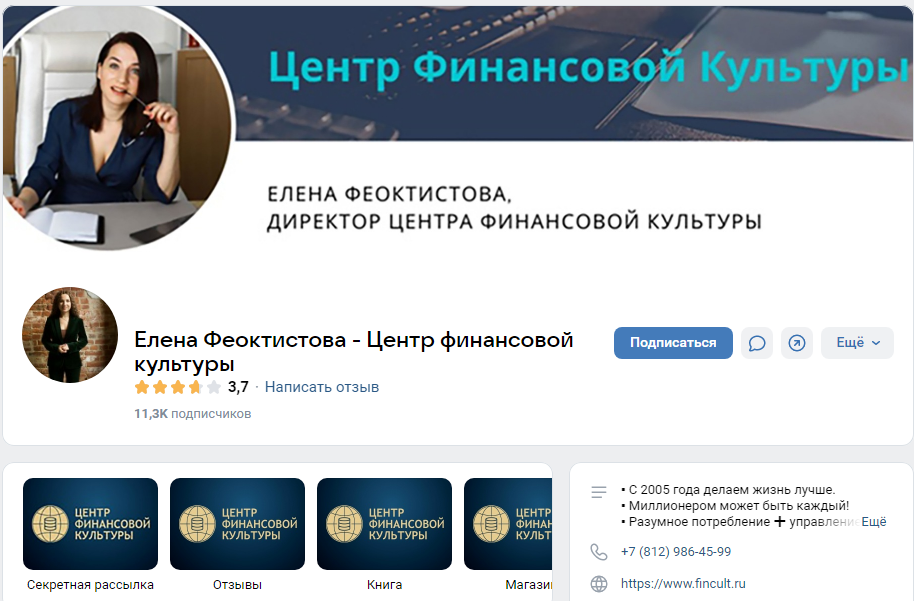View the 11,3K подписчиков list
914x601 pixels.
(192, 414)
